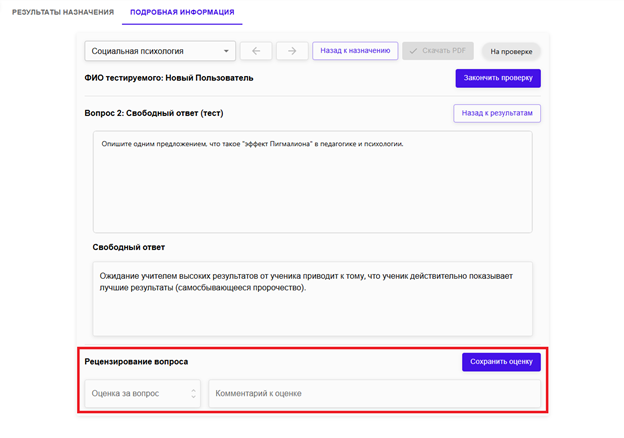Switch to the Результаты назначения tab
Image resolution: width=624 pixels, height=438 pixels.
click(x=63, y=12)
